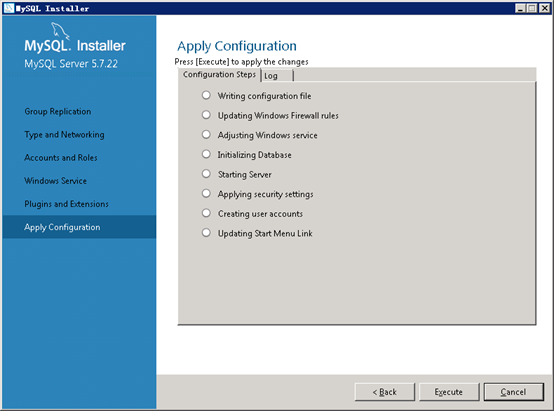The image size is (554, 411).
Task: Select the Applying security settings indicator
Action: 206,193
